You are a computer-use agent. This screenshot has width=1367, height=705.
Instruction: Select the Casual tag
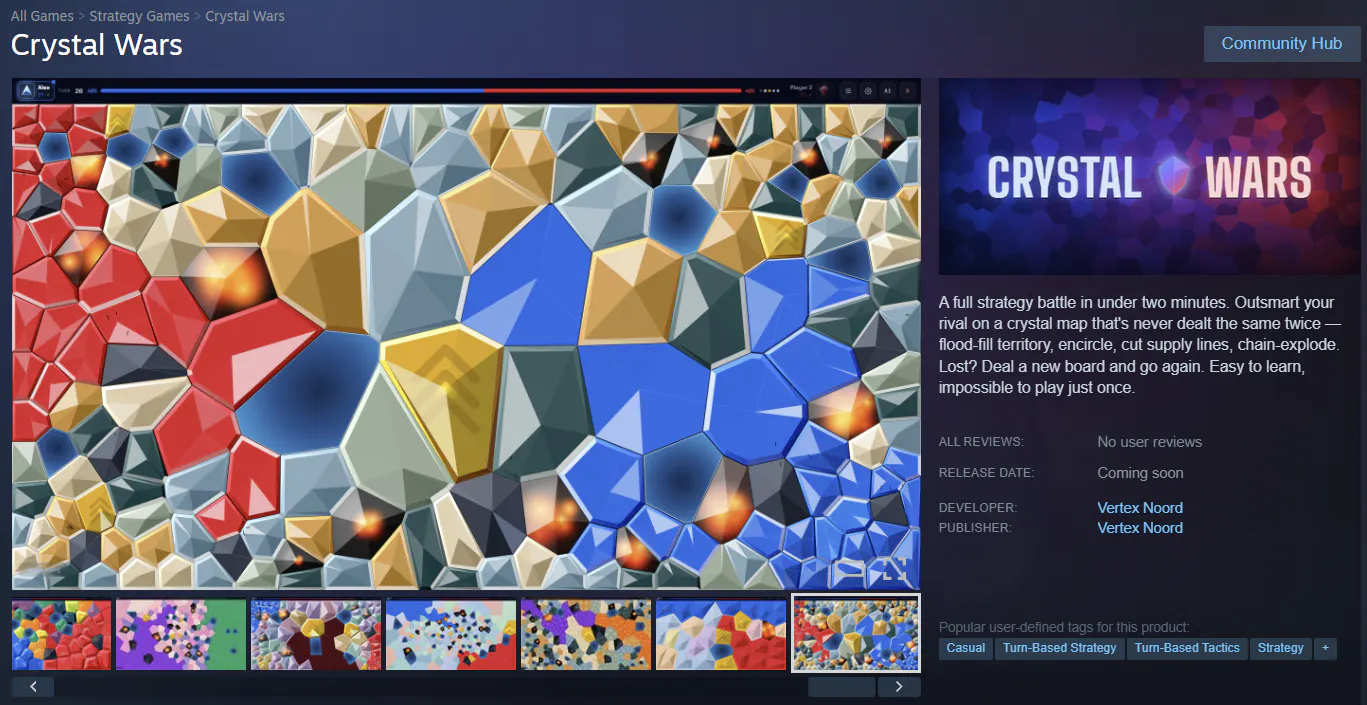[x=966, y=648]
